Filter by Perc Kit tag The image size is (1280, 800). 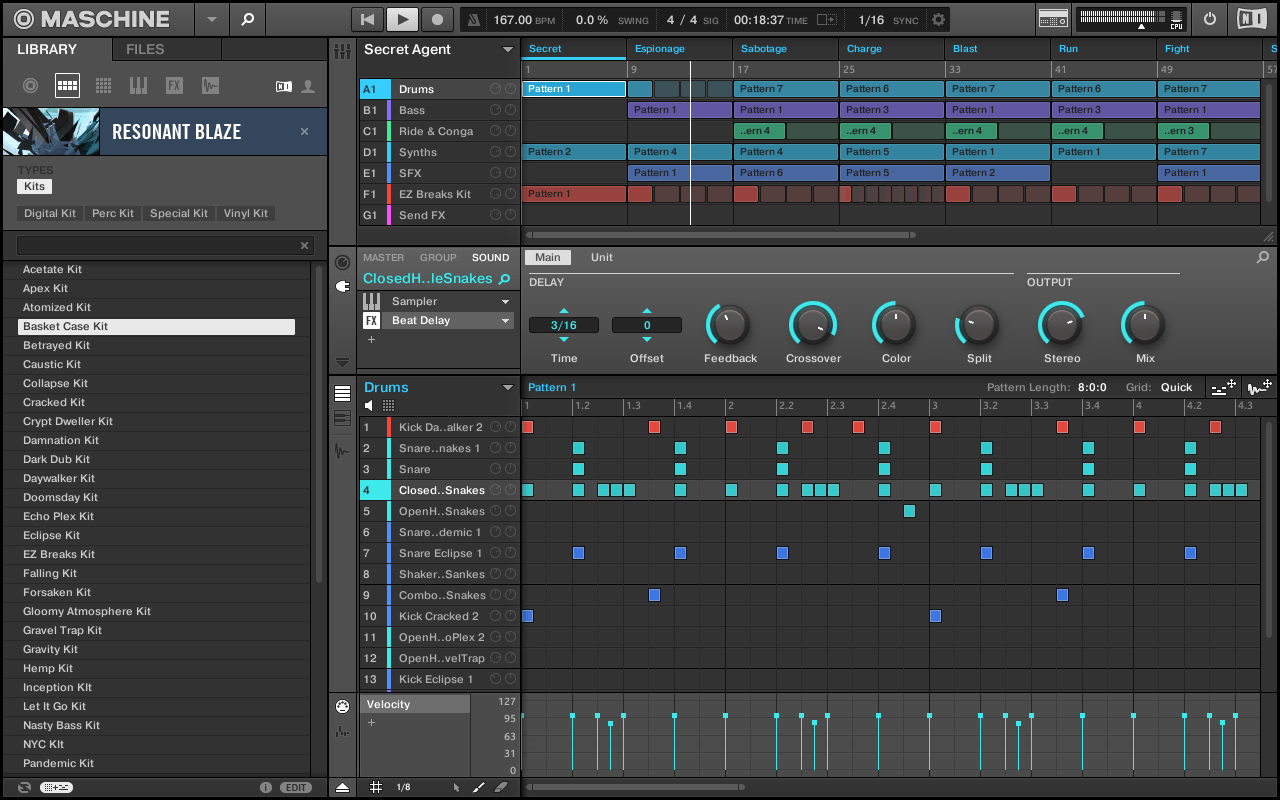(113, 214)
